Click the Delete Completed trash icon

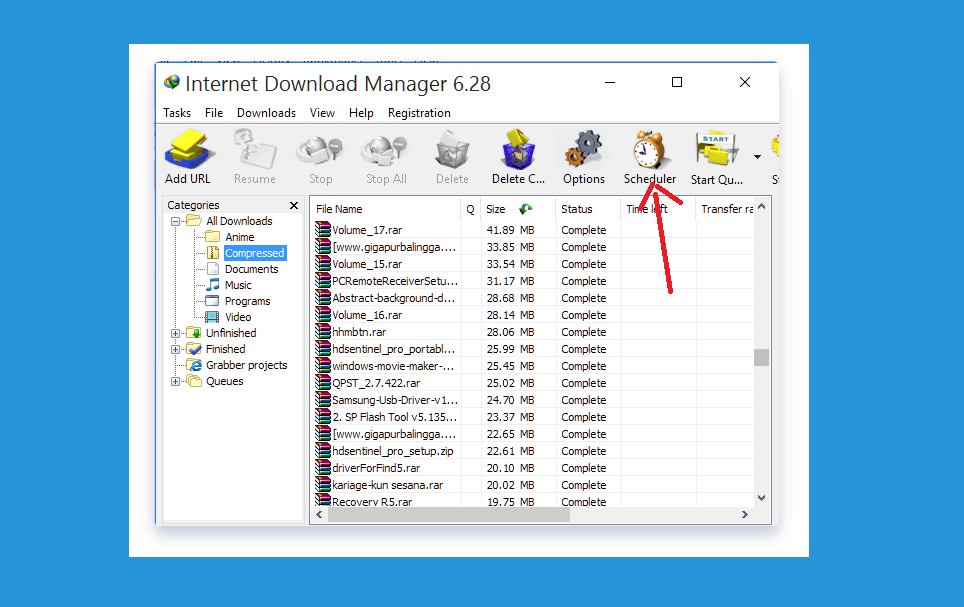(518, 149)
